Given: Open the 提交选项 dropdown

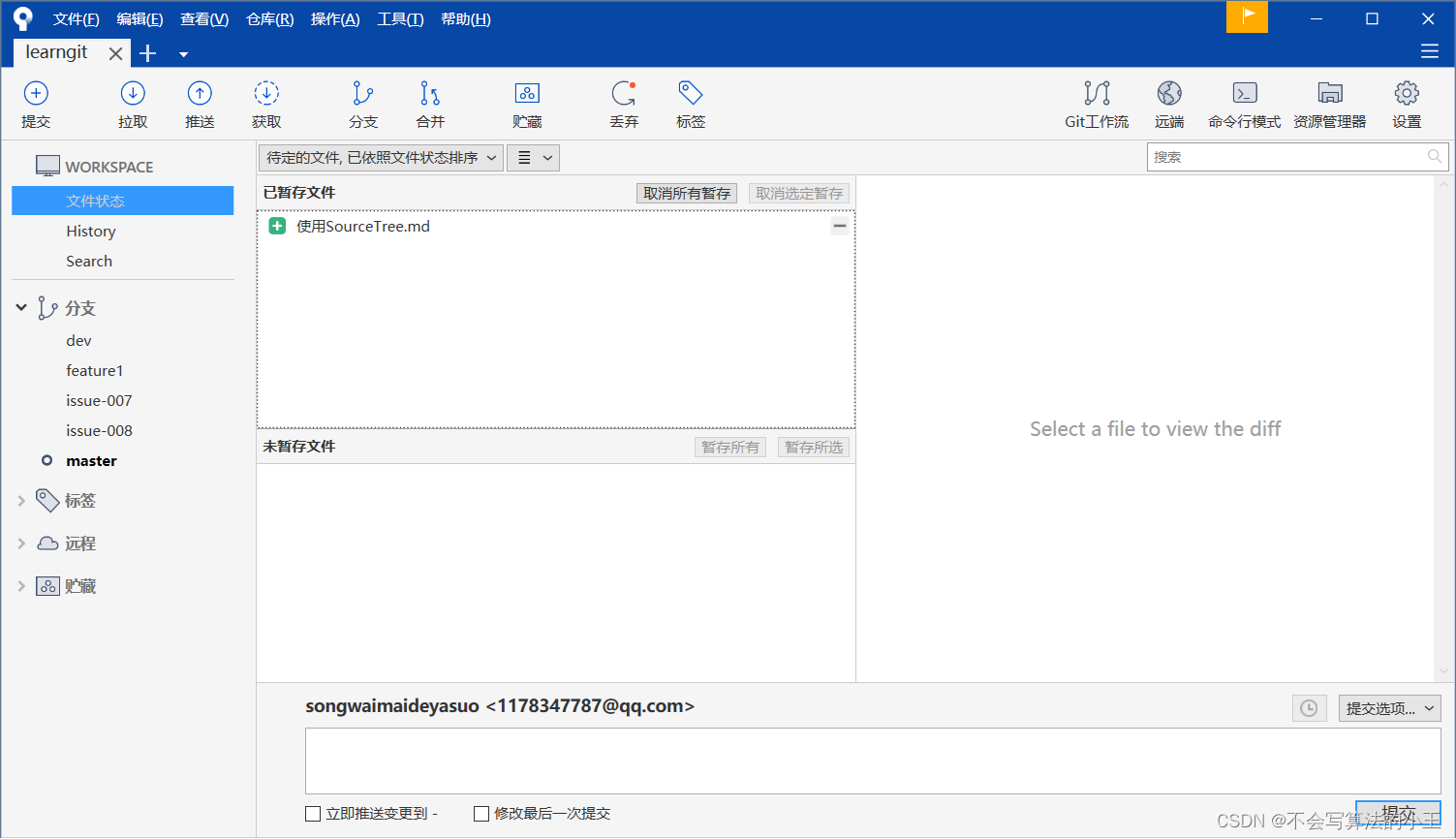Looking at the screenshot, I should (x=1390, y=708).
